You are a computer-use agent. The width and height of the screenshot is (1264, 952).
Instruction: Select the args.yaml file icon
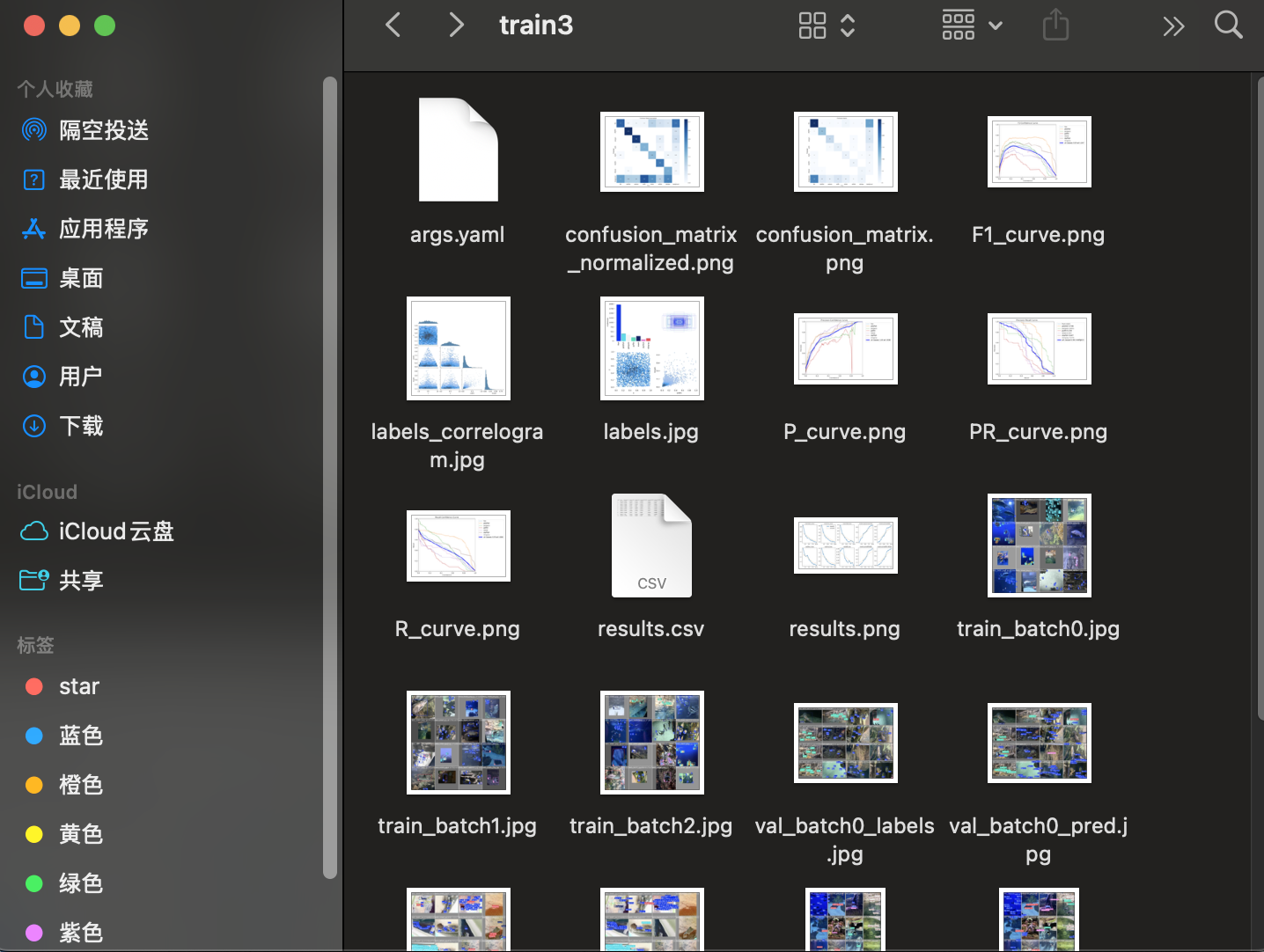pos(458,150)
